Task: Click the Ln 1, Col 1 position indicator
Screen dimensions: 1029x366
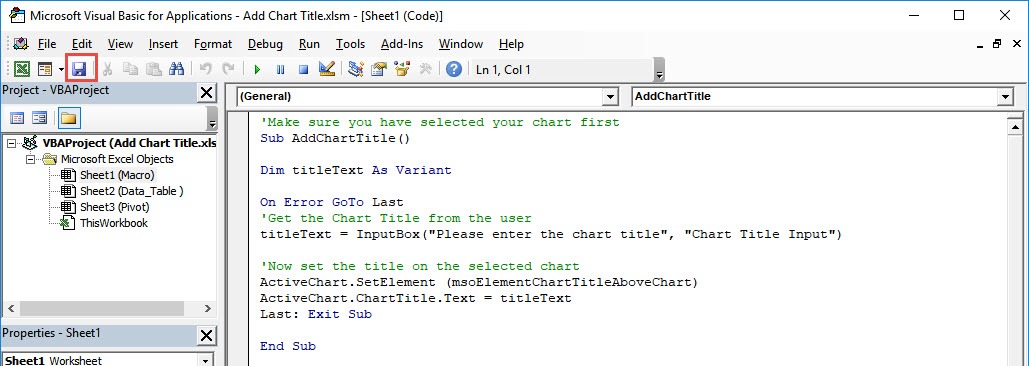Action: [x=503, y=70]
